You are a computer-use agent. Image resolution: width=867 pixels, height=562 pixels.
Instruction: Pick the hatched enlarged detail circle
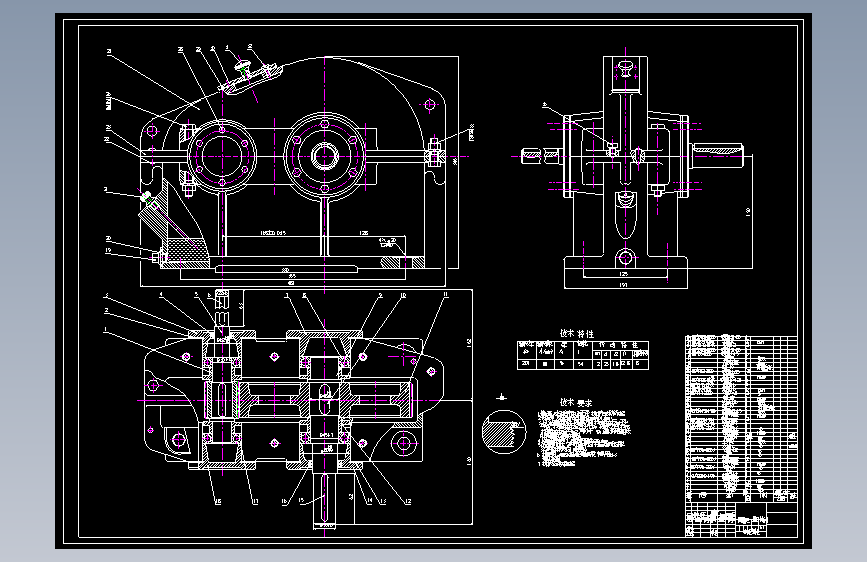503,432
